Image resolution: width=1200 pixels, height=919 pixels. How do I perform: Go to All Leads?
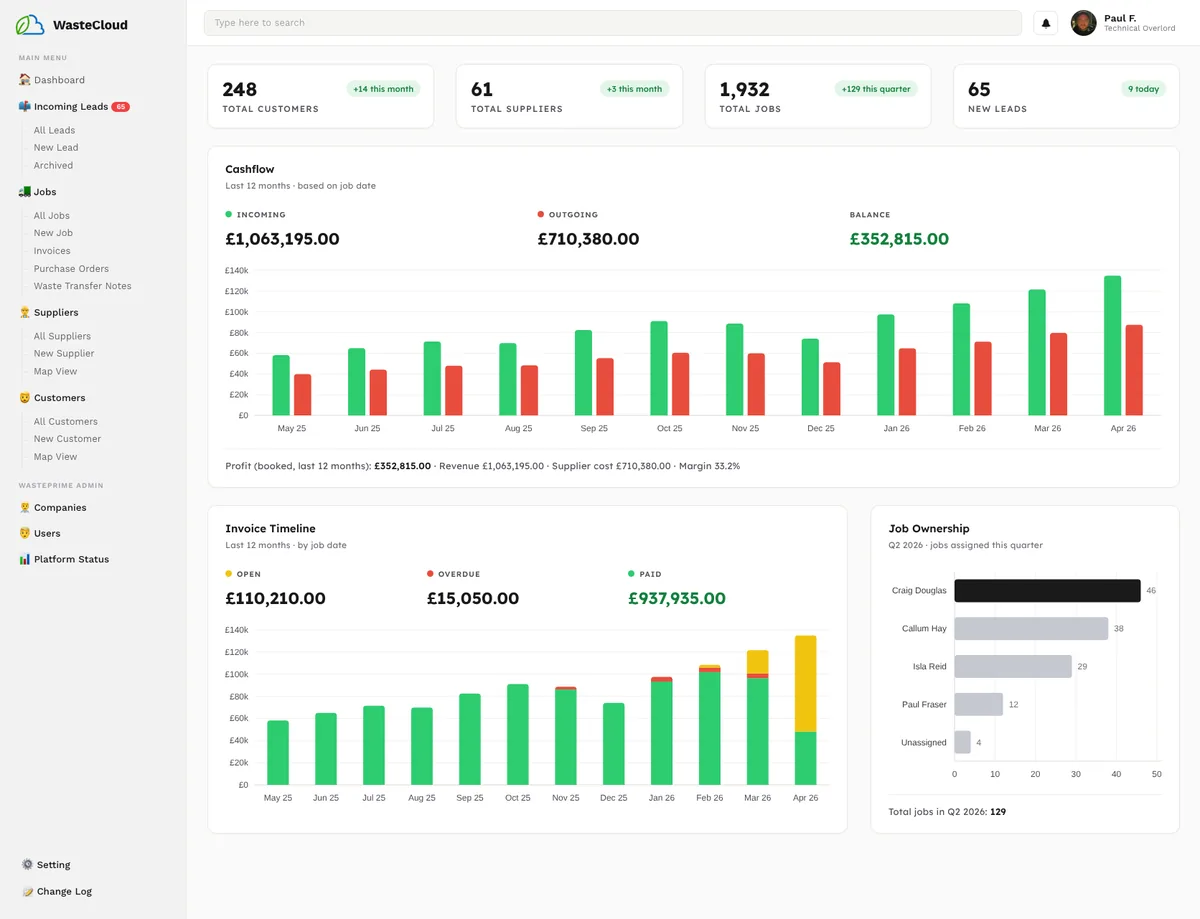54,130
